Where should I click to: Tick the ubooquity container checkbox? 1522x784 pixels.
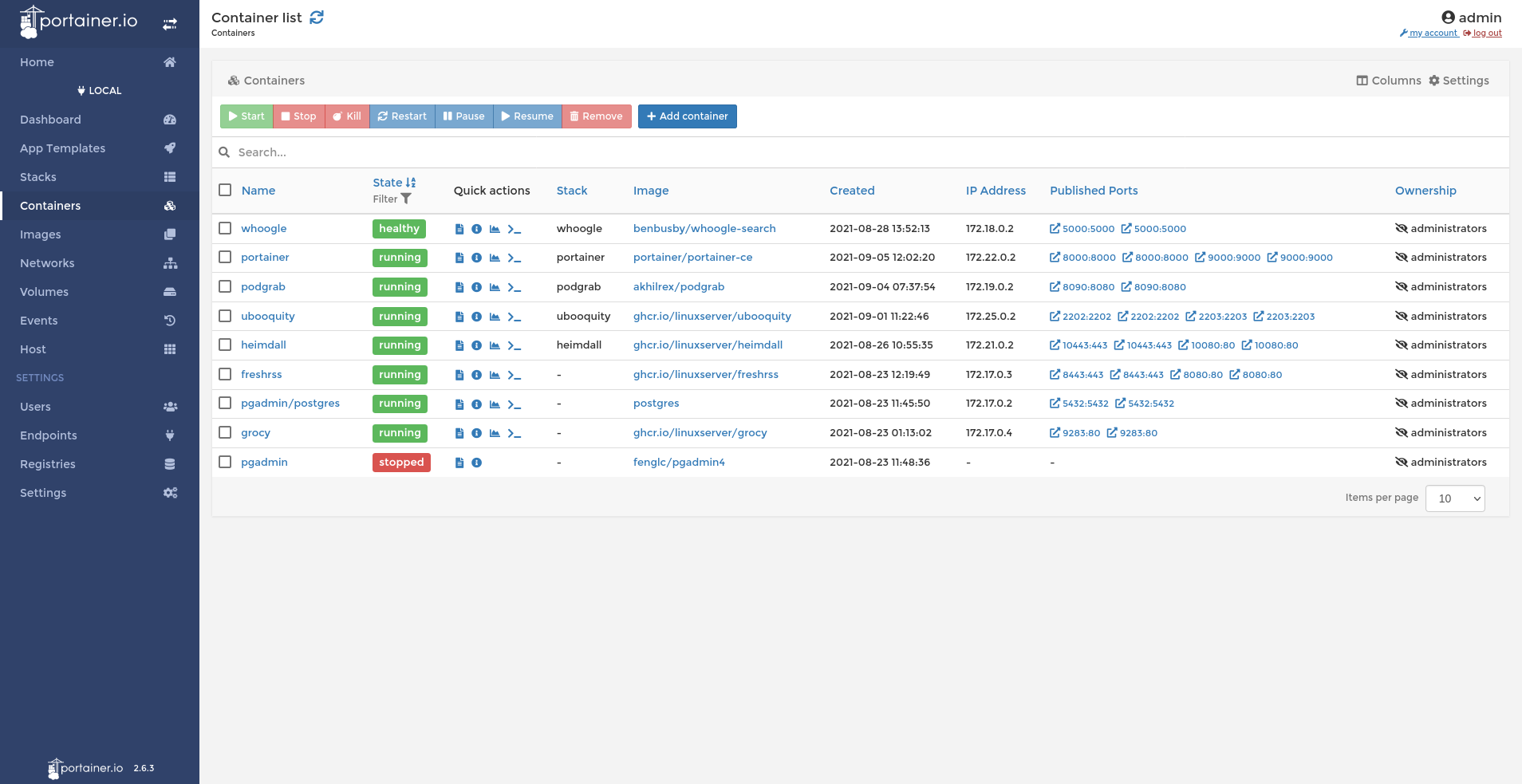(225, 316)
